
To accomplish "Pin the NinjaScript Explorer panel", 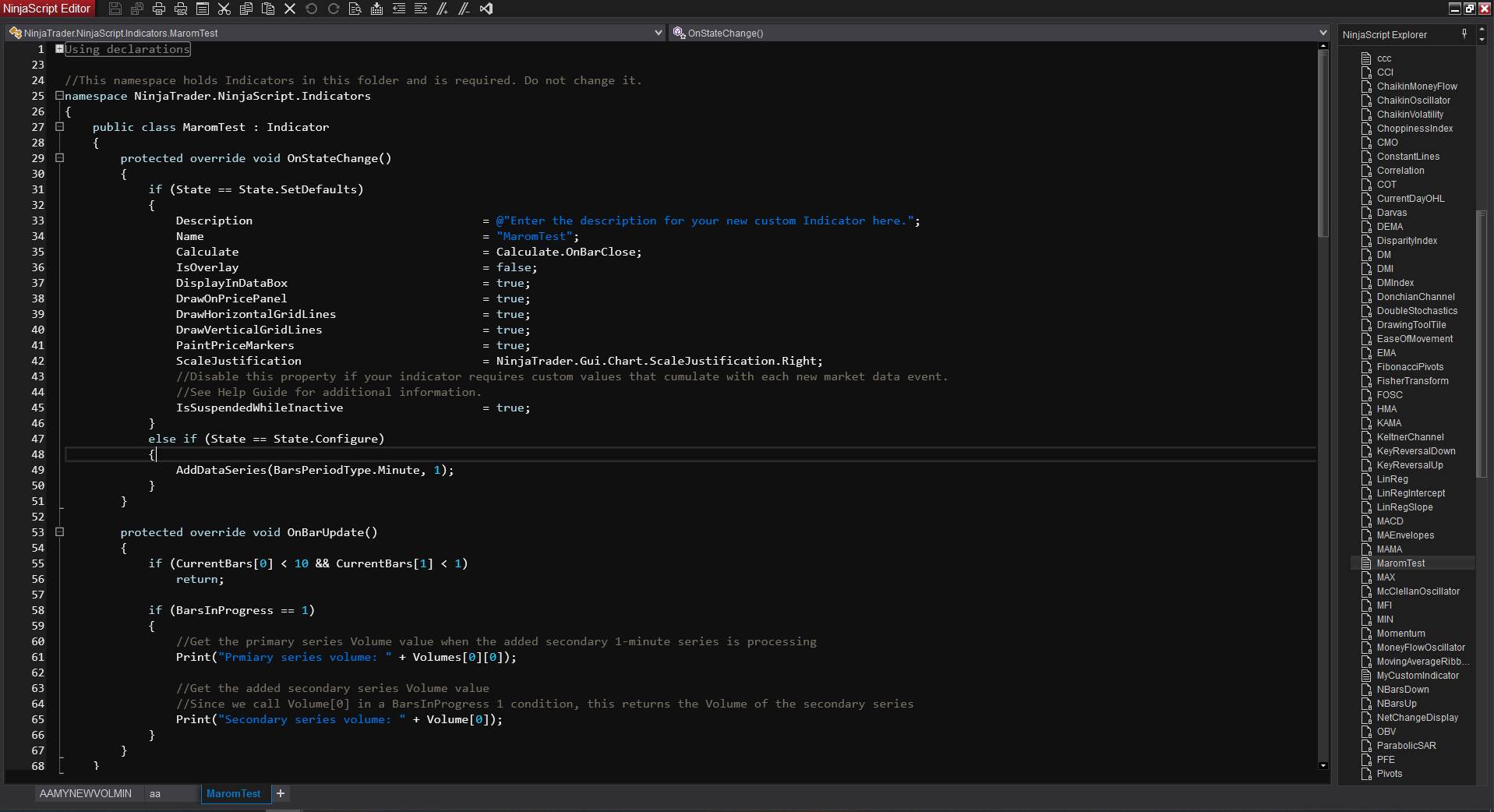I will click(x=1464, y=34).
